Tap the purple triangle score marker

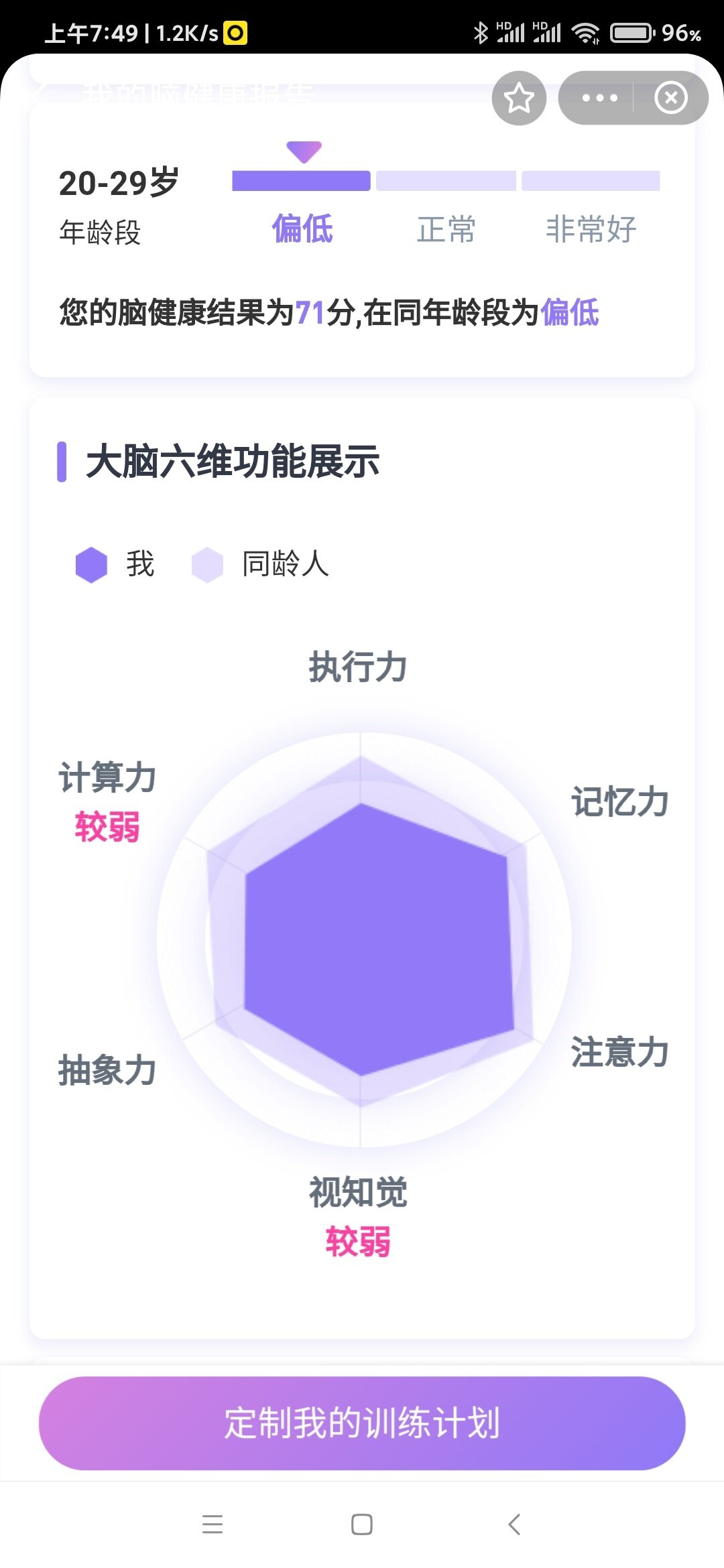304,152
